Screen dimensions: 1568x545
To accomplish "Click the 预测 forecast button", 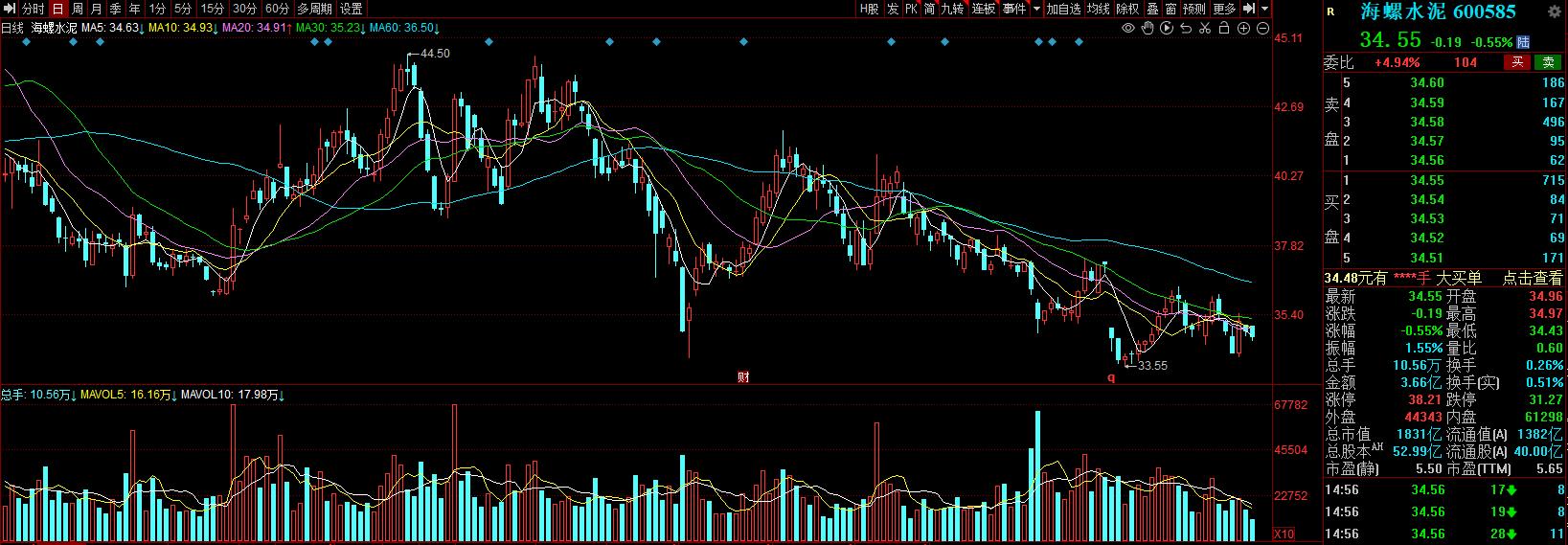I will tap(1193, 9).
